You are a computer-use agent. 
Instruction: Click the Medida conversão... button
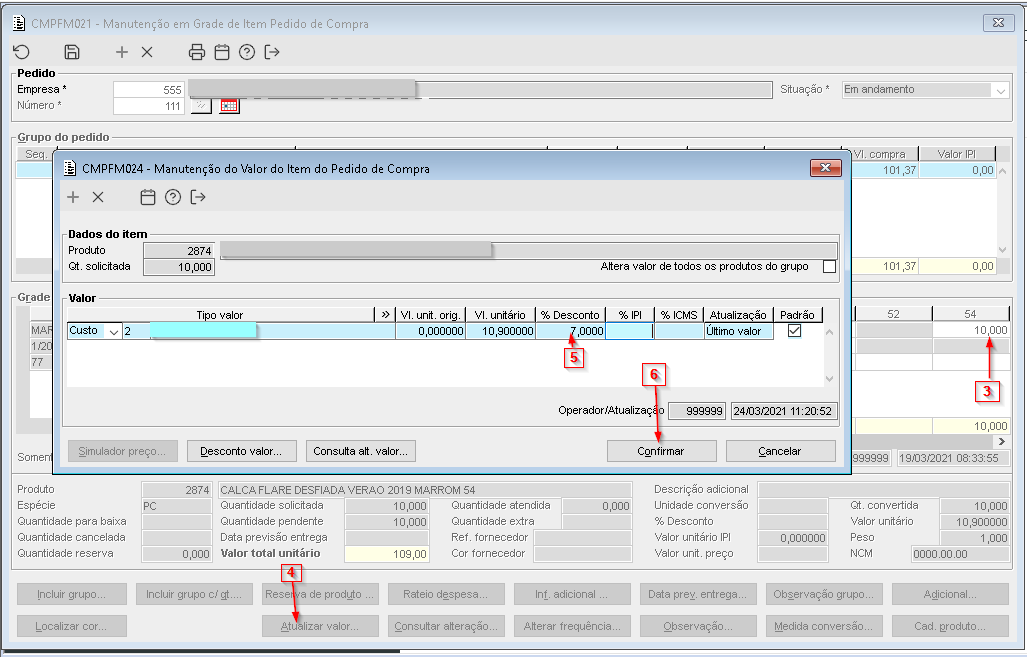point(824,626)
